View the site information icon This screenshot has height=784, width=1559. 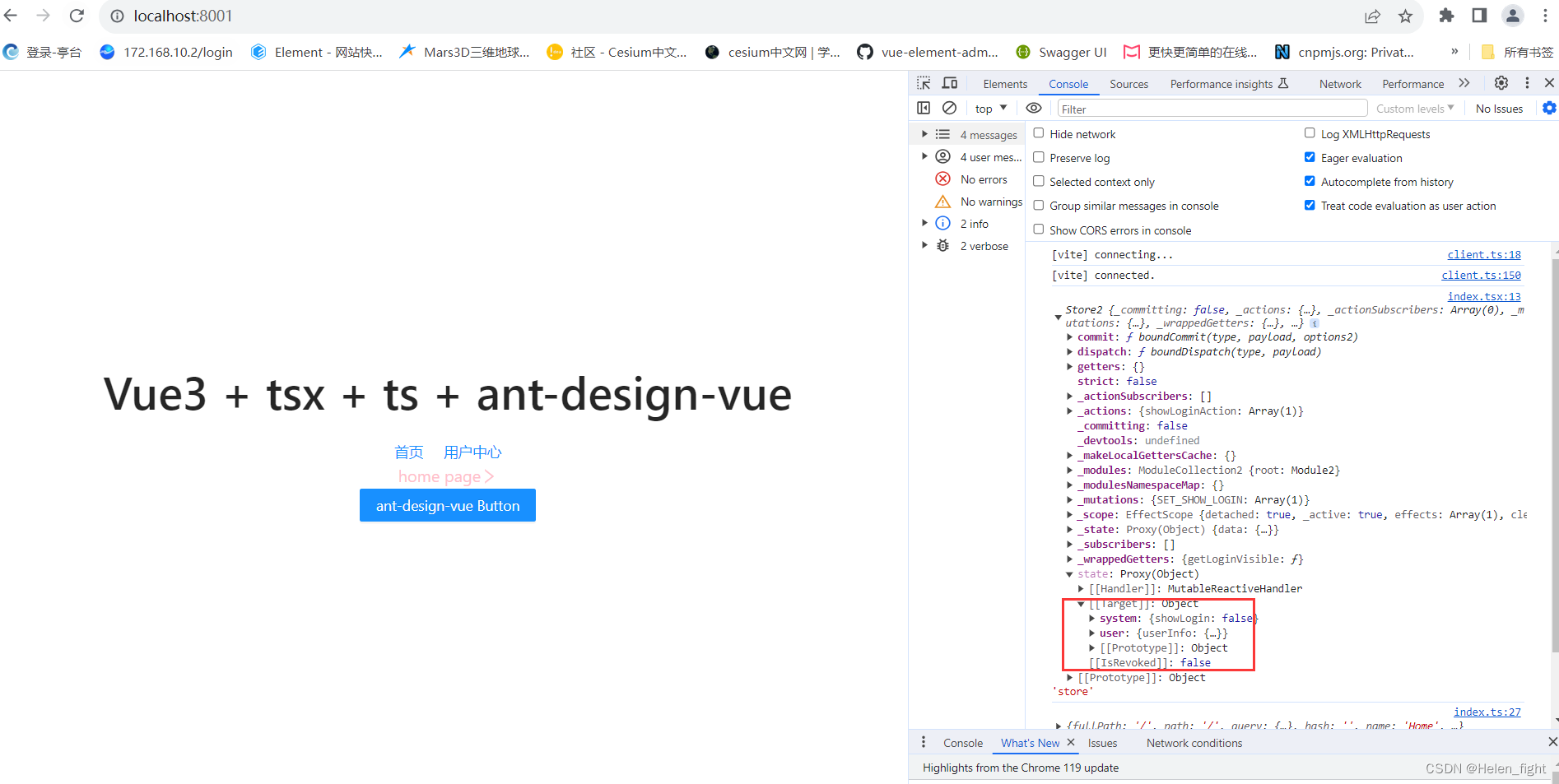118,16
